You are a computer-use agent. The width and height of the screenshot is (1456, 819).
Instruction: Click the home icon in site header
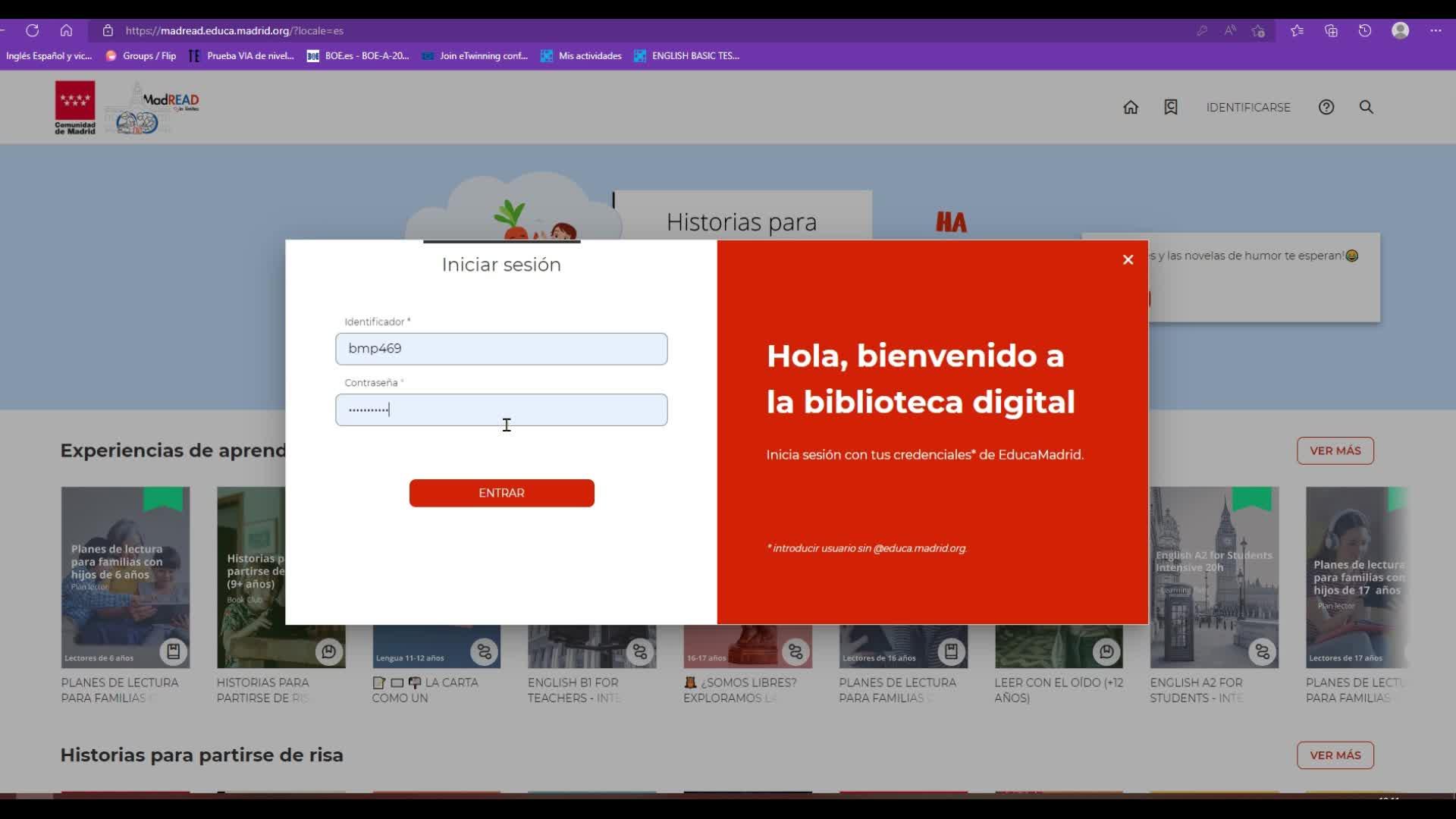pos(1131,107)
